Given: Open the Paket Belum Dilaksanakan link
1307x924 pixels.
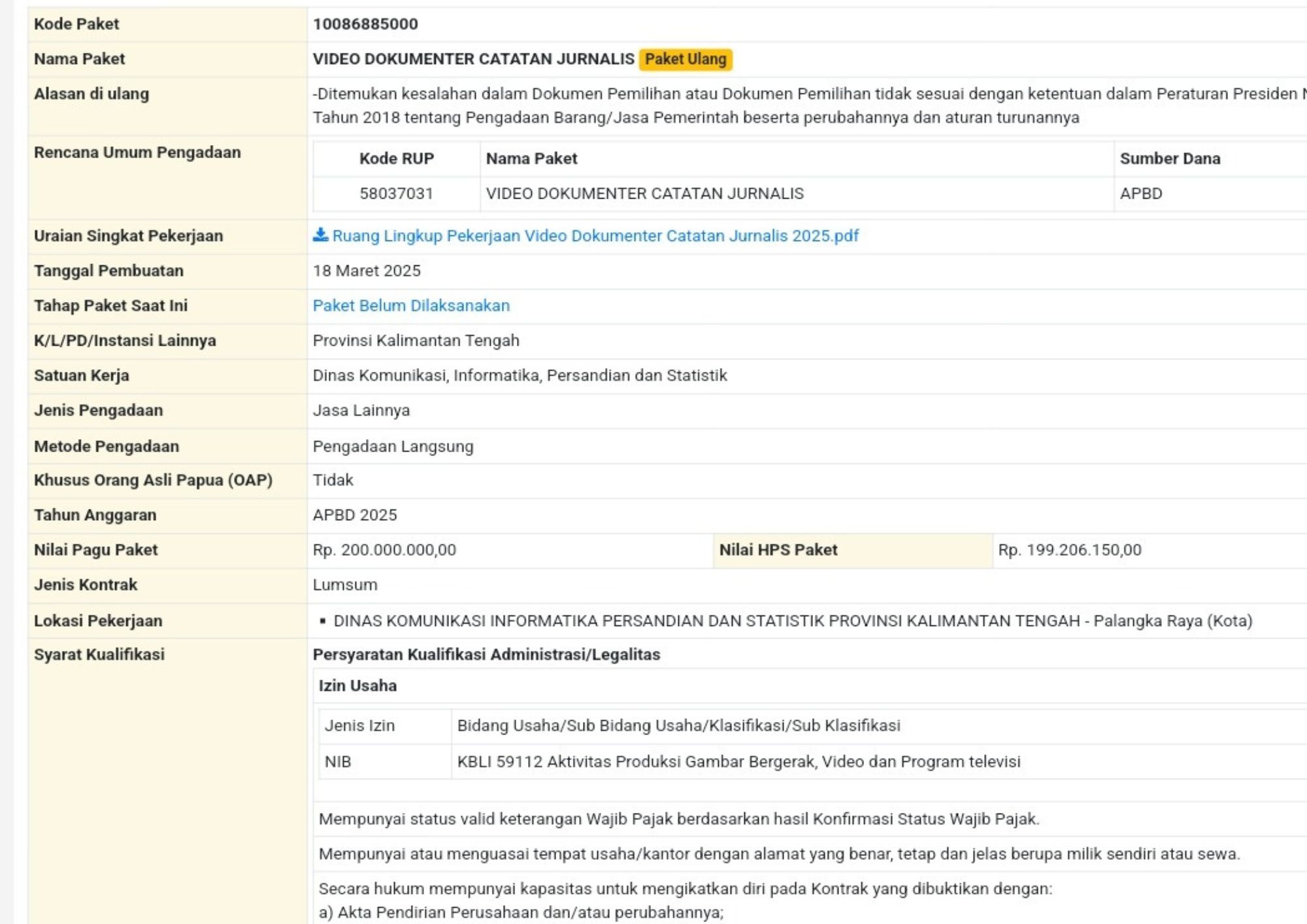Looking at the screenshot, I should [411, 306].
